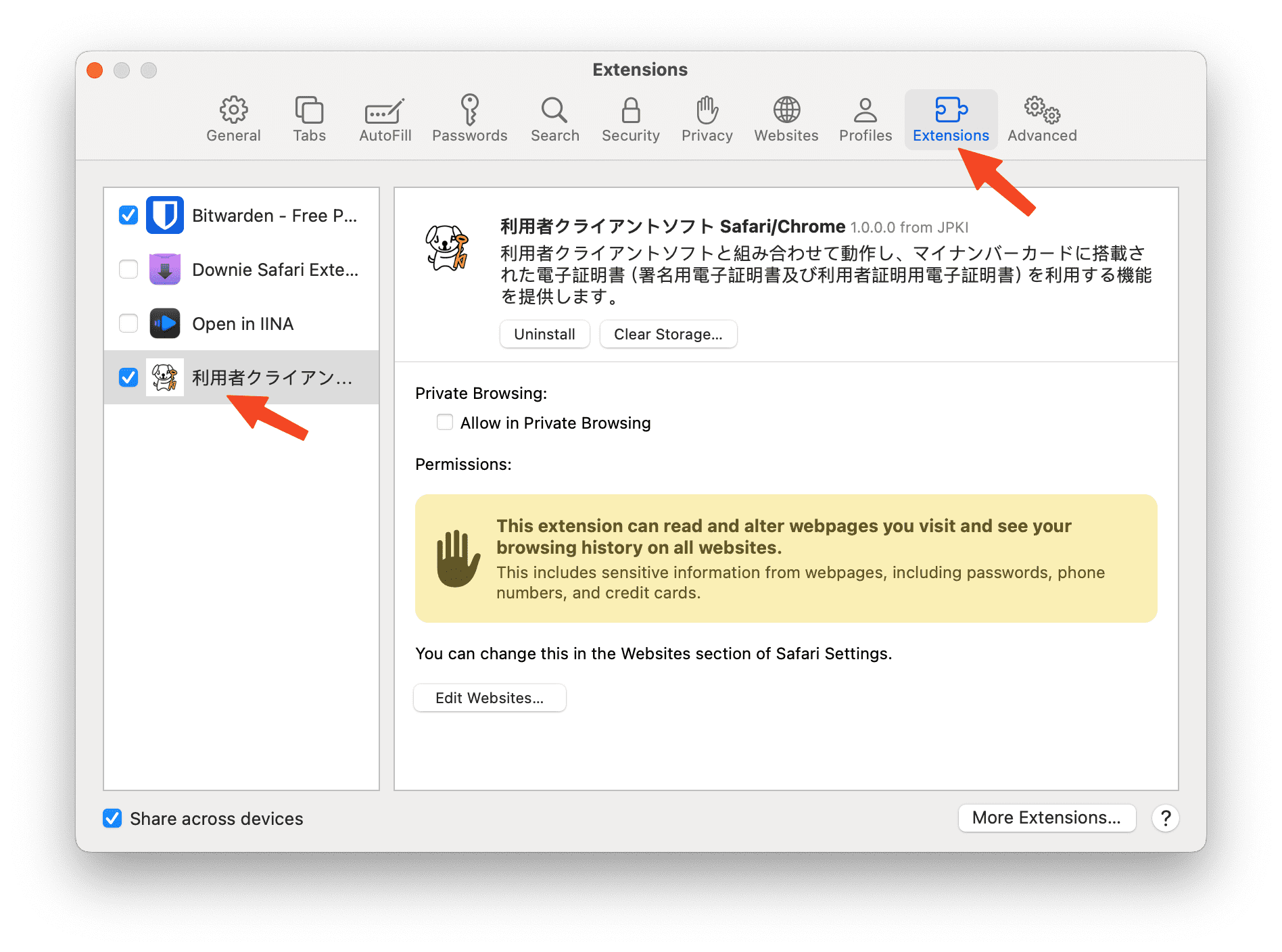Disable the Bitwarden extension checkbox

tap(128, 215)
